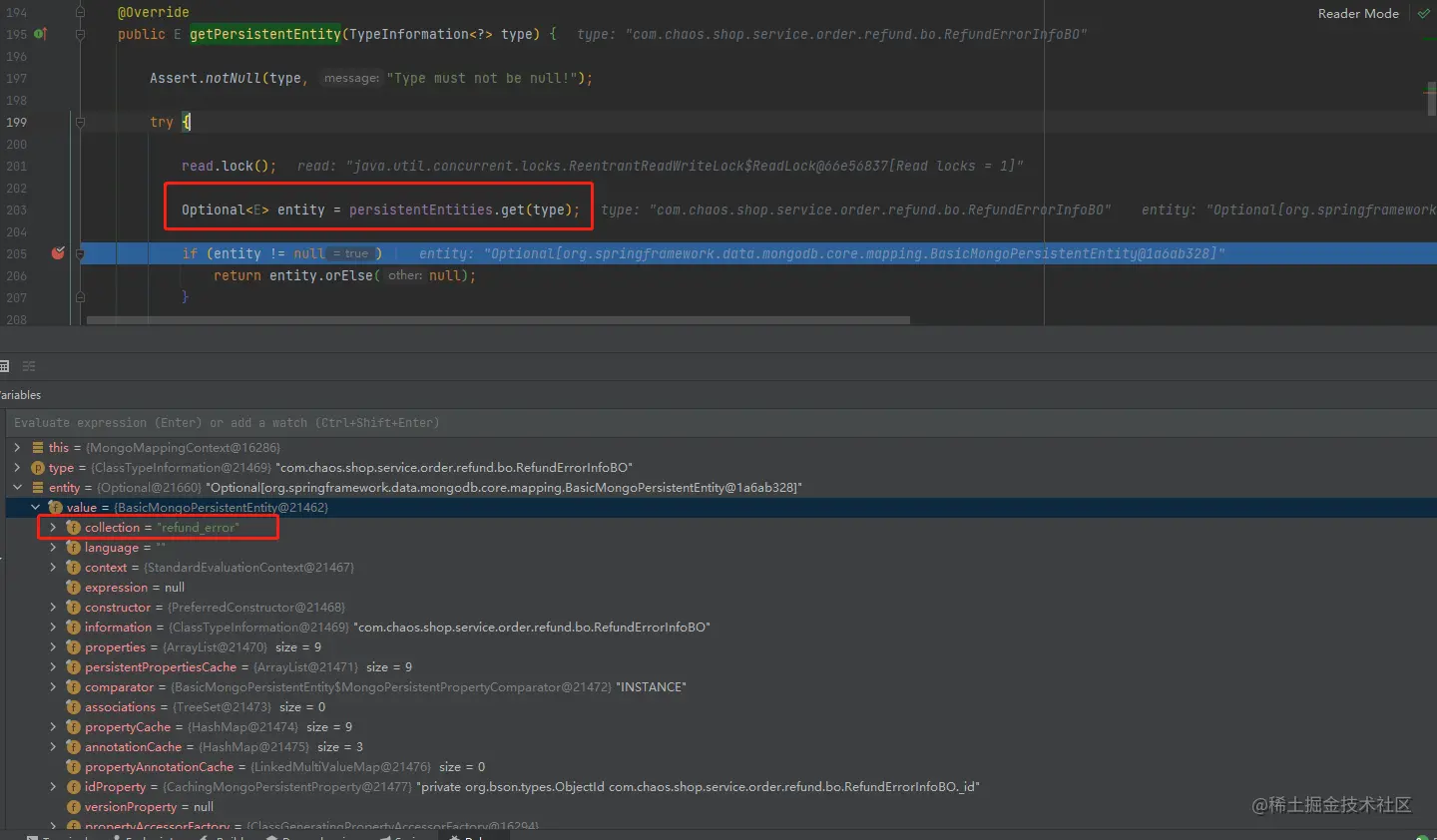Click the icon beside the 'entity' variable
Image resolution: width=1437 pixels, height=840 pixels.
38,488
